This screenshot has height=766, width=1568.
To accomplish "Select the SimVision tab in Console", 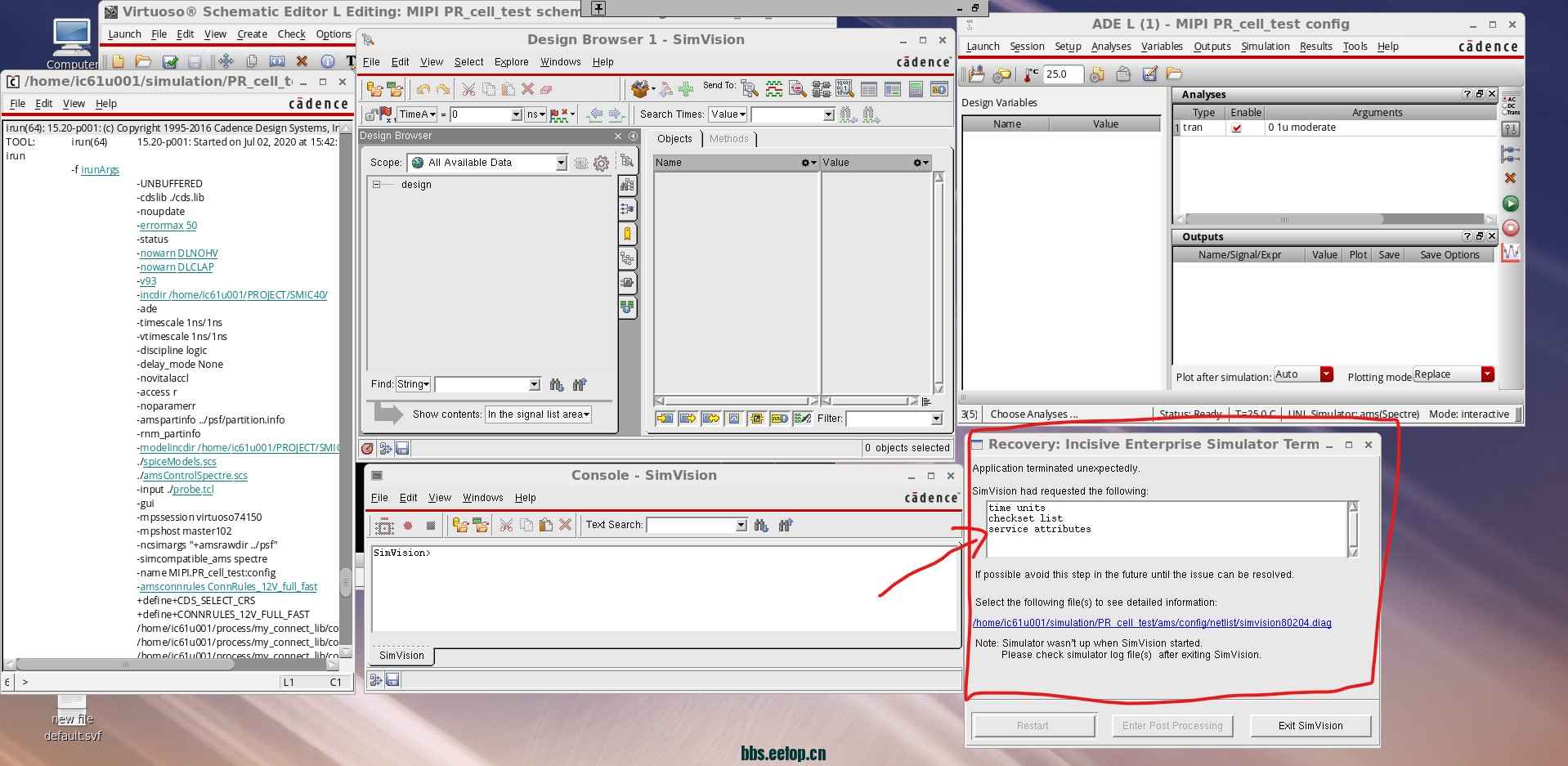I will click(x=401, y=656).
